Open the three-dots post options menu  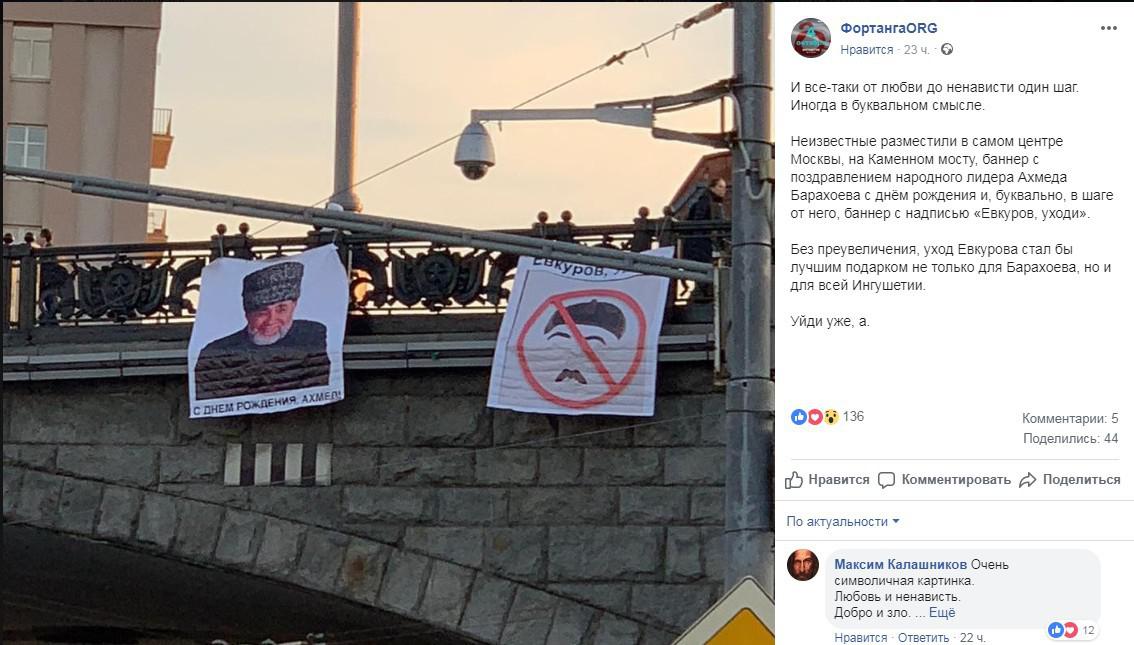coord(1108,28)
